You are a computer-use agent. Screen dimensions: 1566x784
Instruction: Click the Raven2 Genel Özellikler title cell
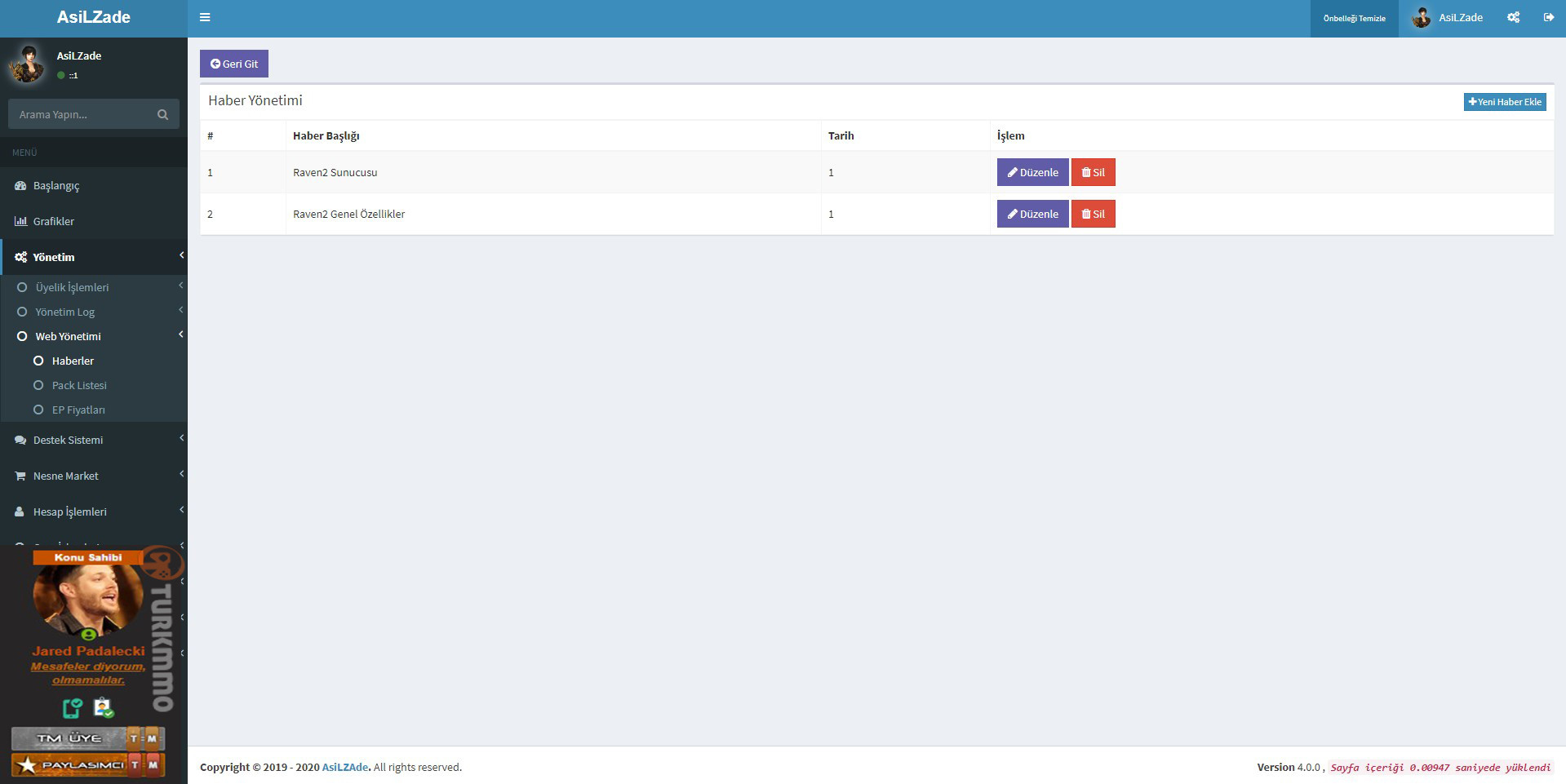(x=553, y=214)
